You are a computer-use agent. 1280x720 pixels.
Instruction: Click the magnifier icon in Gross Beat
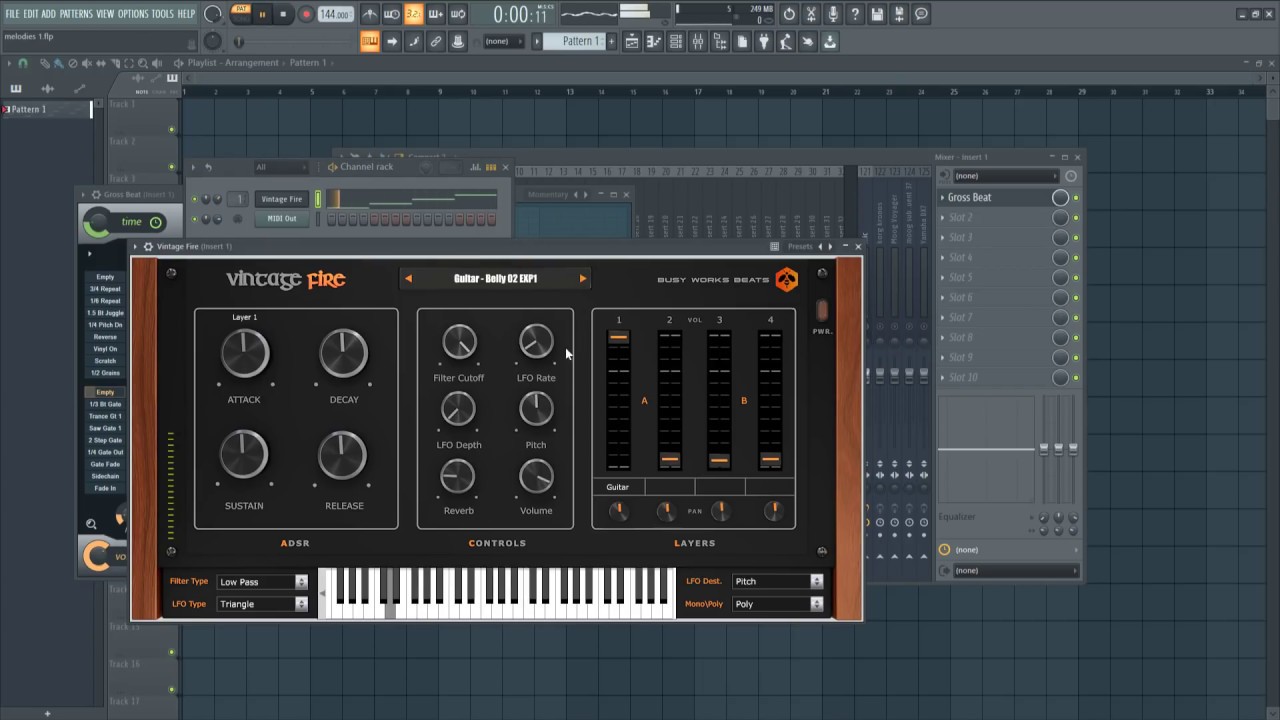[x=91, y=524]
